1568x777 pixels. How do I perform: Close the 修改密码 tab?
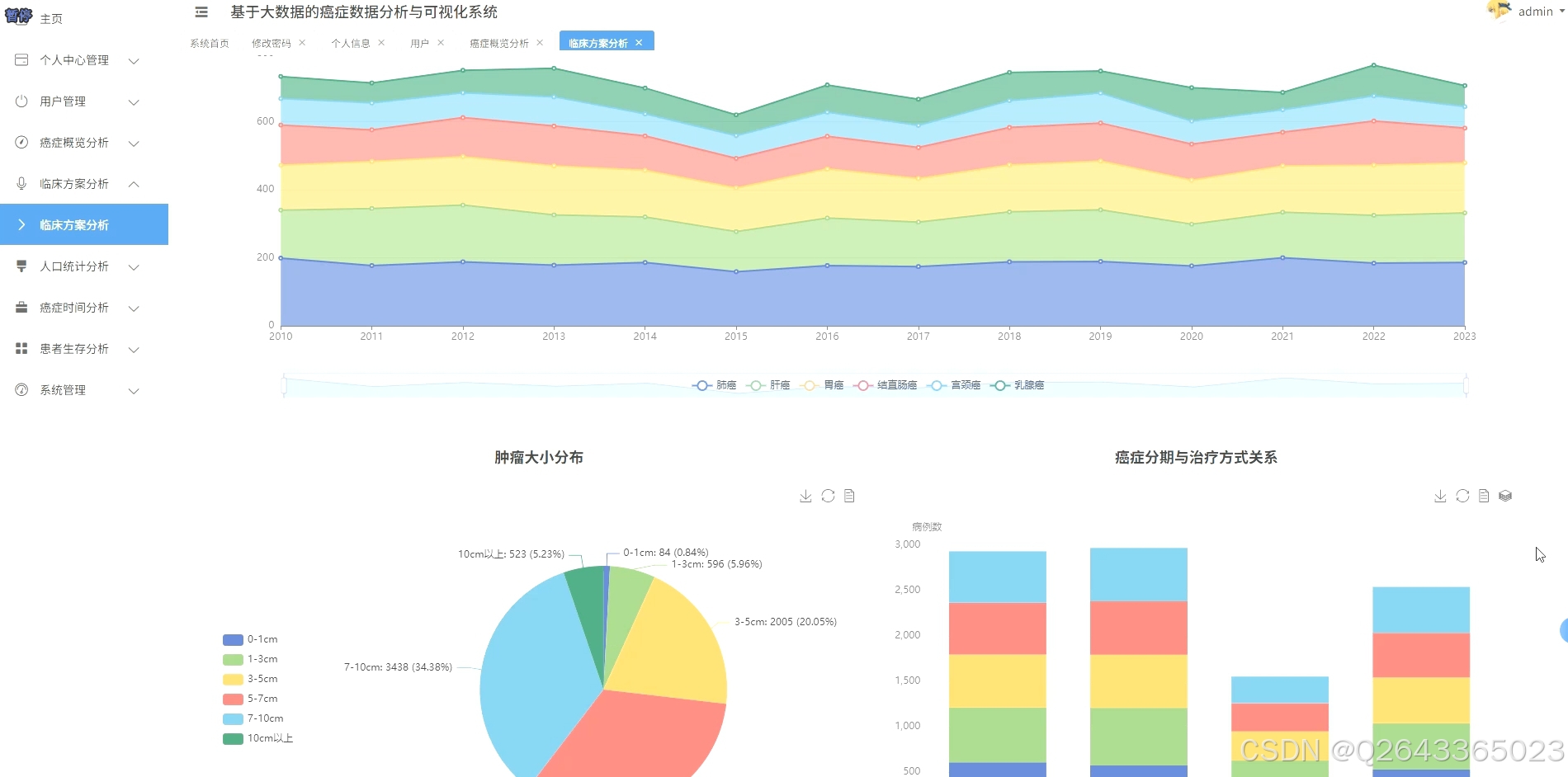[304, 43]
